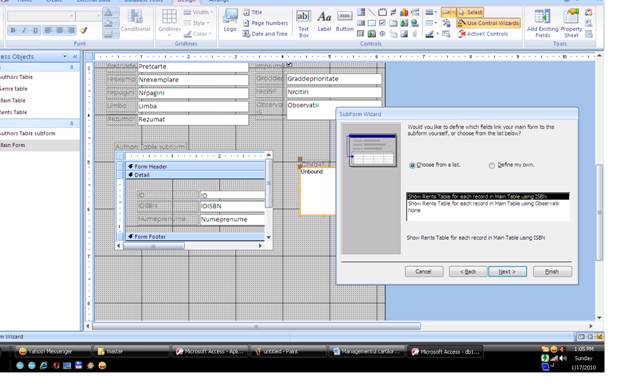Click the Add Existing Fields icon
627x392 pixels.
pos(543,23)
